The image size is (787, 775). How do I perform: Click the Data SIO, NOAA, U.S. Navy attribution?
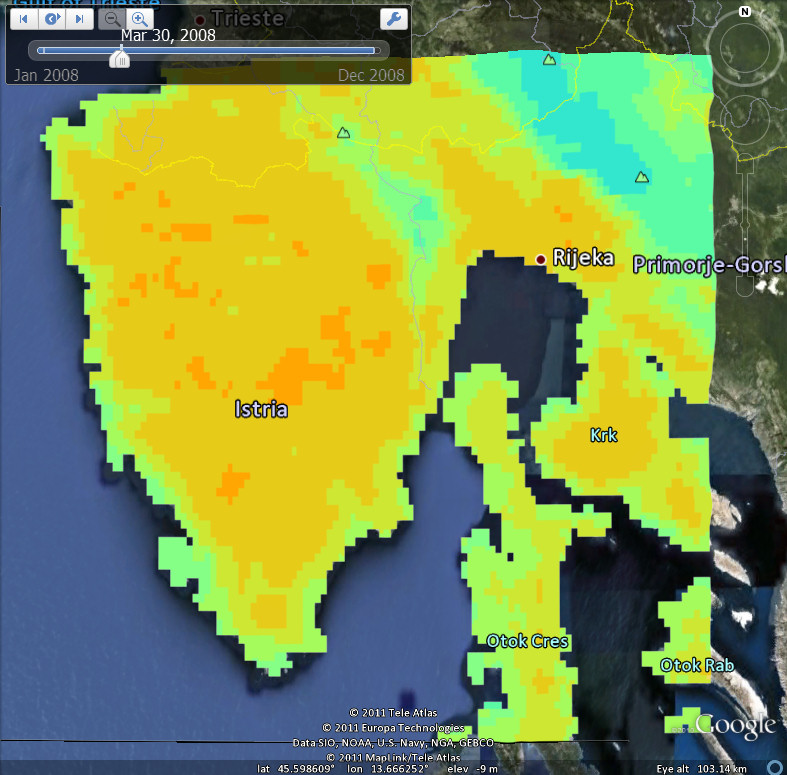click(394, 743)
